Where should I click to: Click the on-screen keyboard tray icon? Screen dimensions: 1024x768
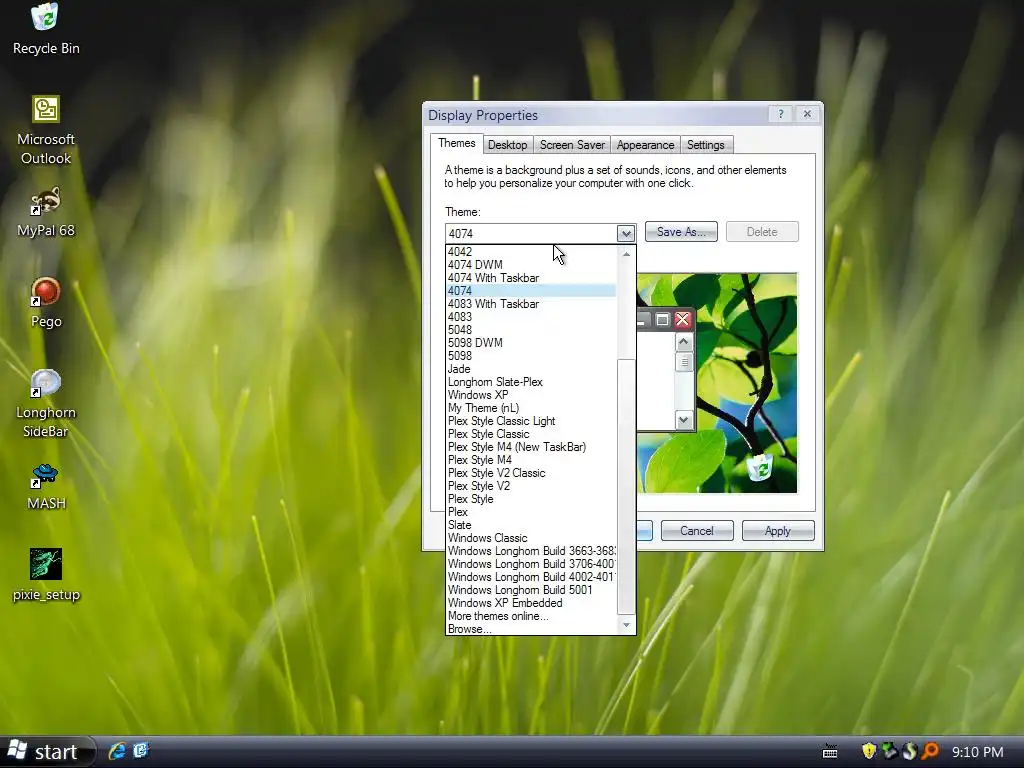point(830,752)
